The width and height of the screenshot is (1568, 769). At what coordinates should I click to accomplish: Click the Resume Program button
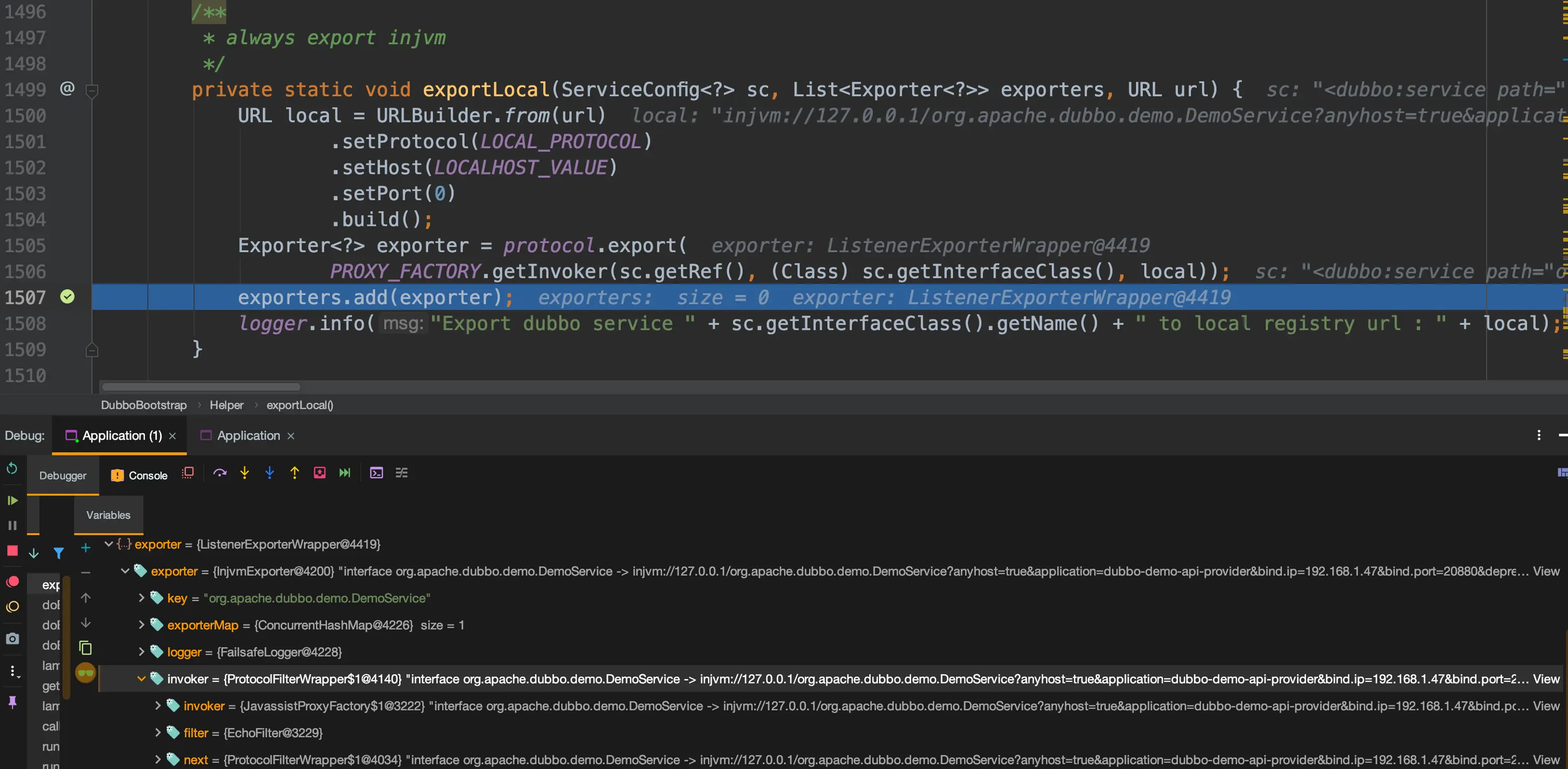tap(12, 500)
